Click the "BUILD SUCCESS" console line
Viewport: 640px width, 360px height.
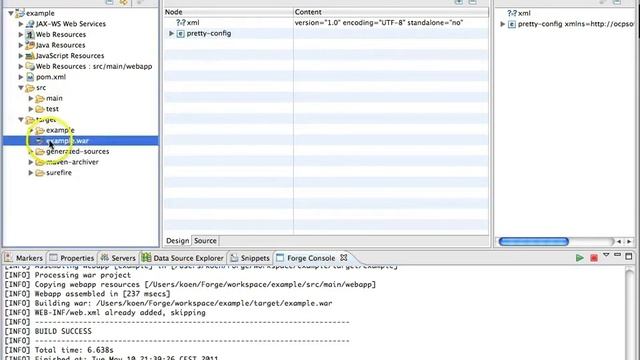pos(48,331)
